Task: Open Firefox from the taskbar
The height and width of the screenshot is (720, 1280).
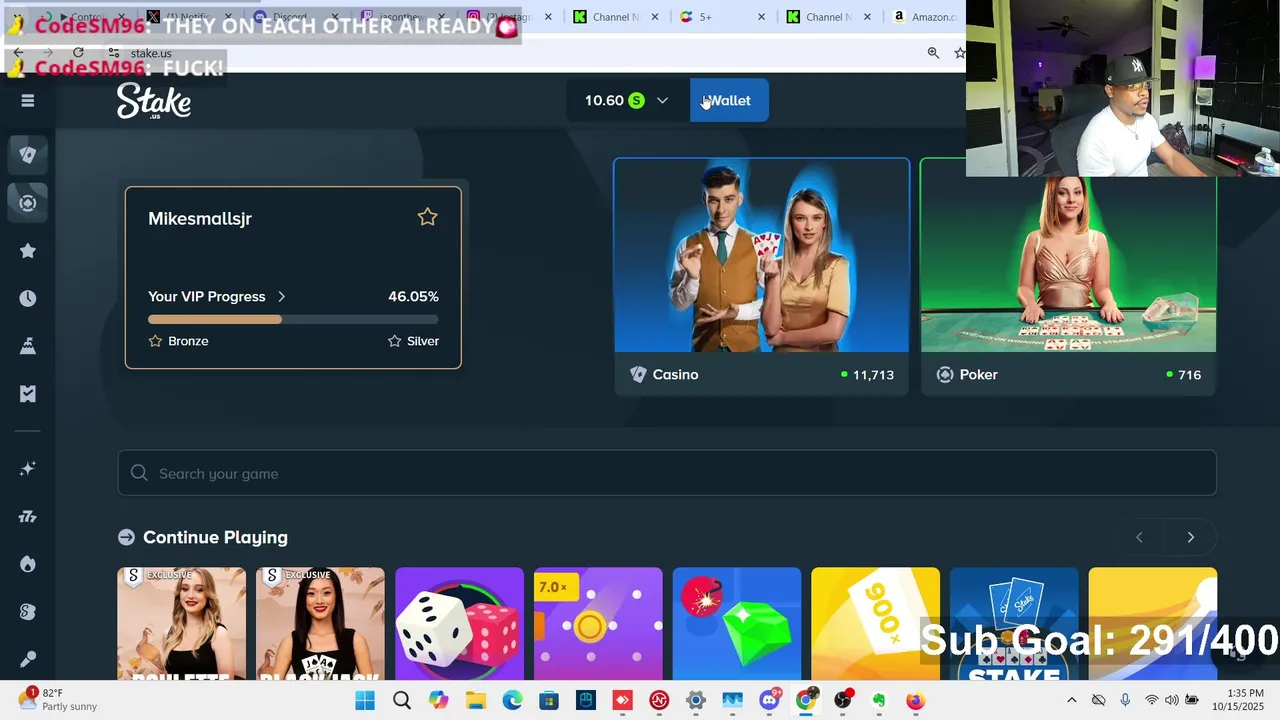Action: click(x=916, y=700)
